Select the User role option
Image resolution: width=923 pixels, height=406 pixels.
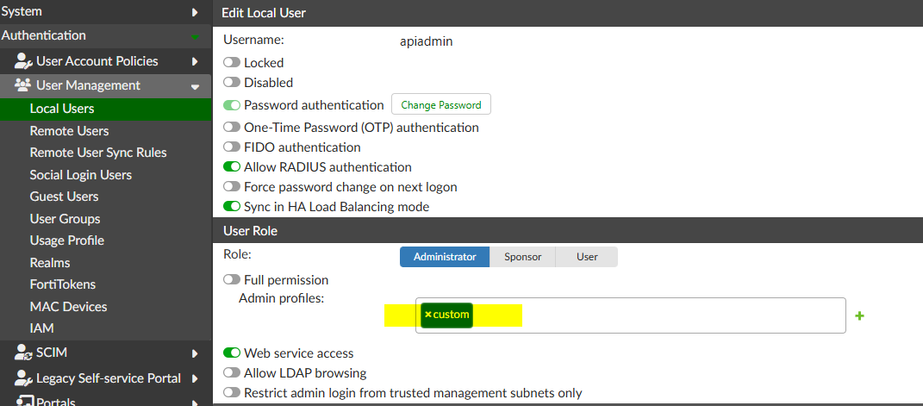pyautogui.click(x=587, y=257)
